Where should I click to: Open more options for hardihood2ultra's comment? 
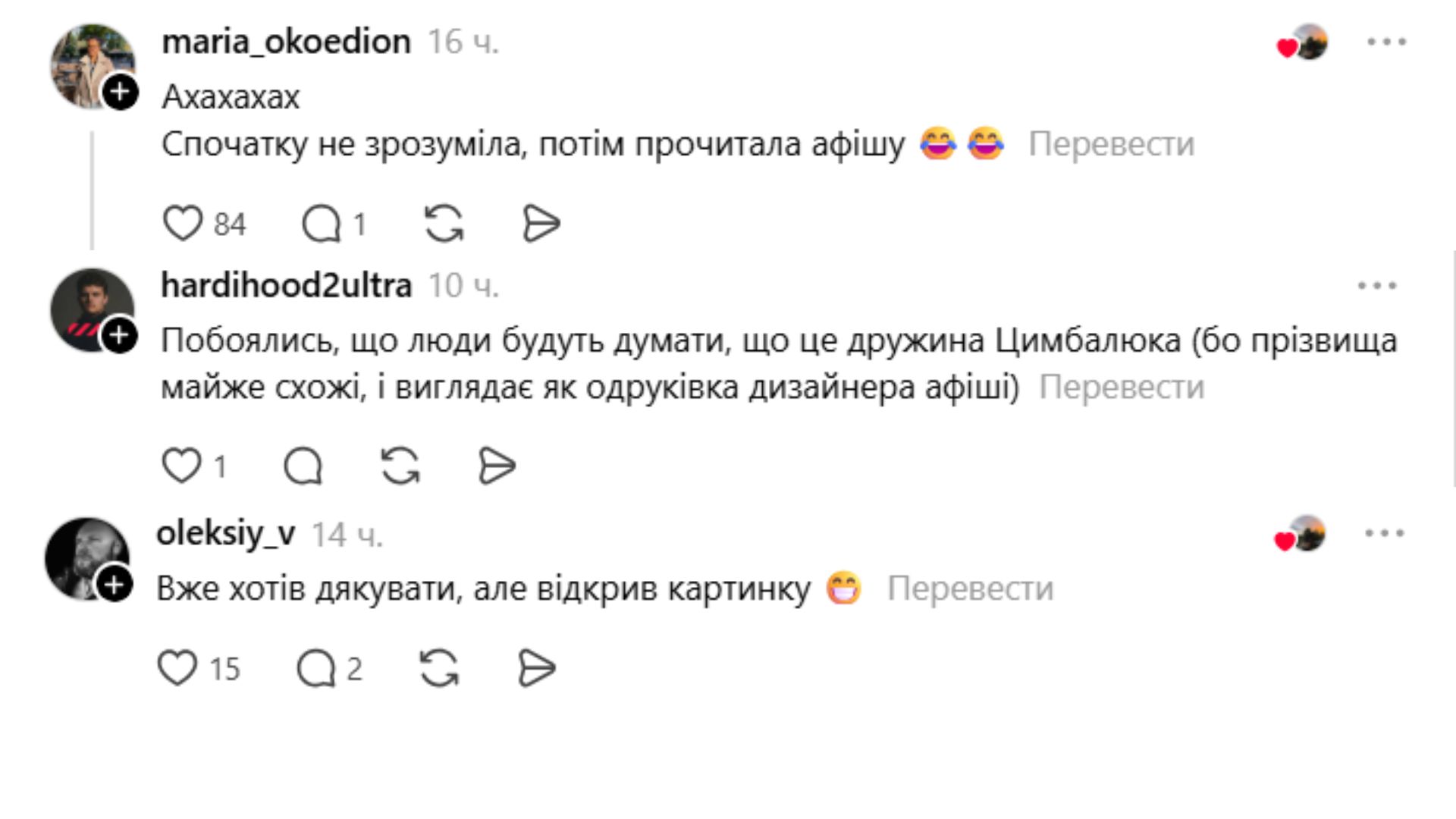pos(1377,286)
